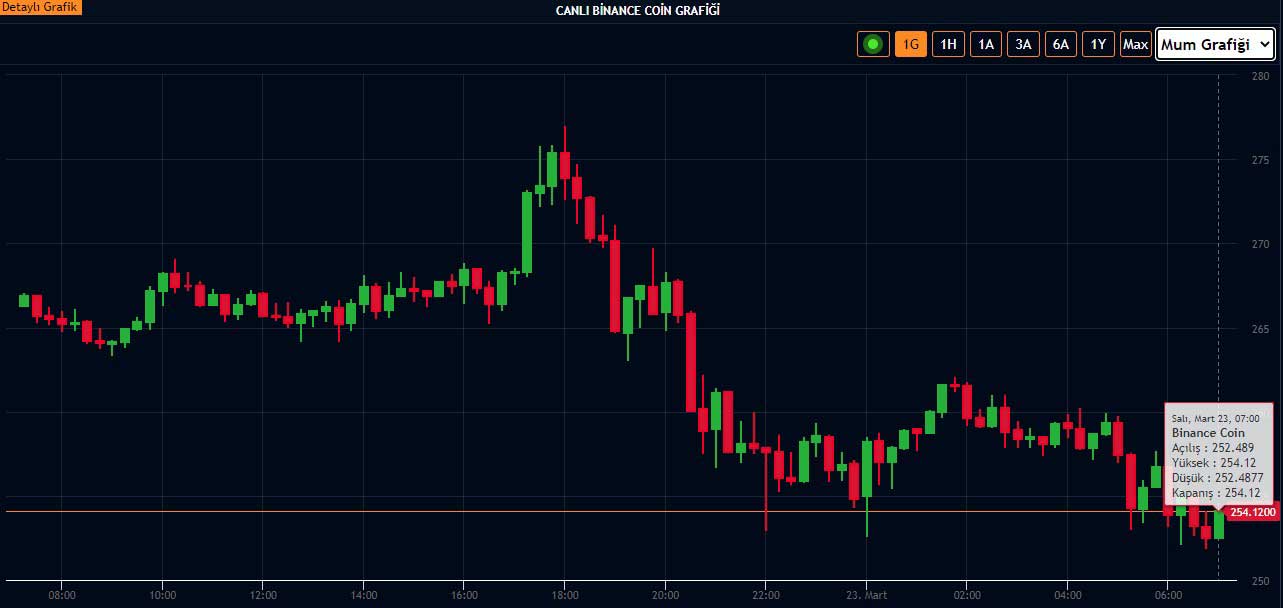Click the 16:00 time axis label
Image resolution: width=1283 pixels, height=608 pixels.
pos(464,594)
